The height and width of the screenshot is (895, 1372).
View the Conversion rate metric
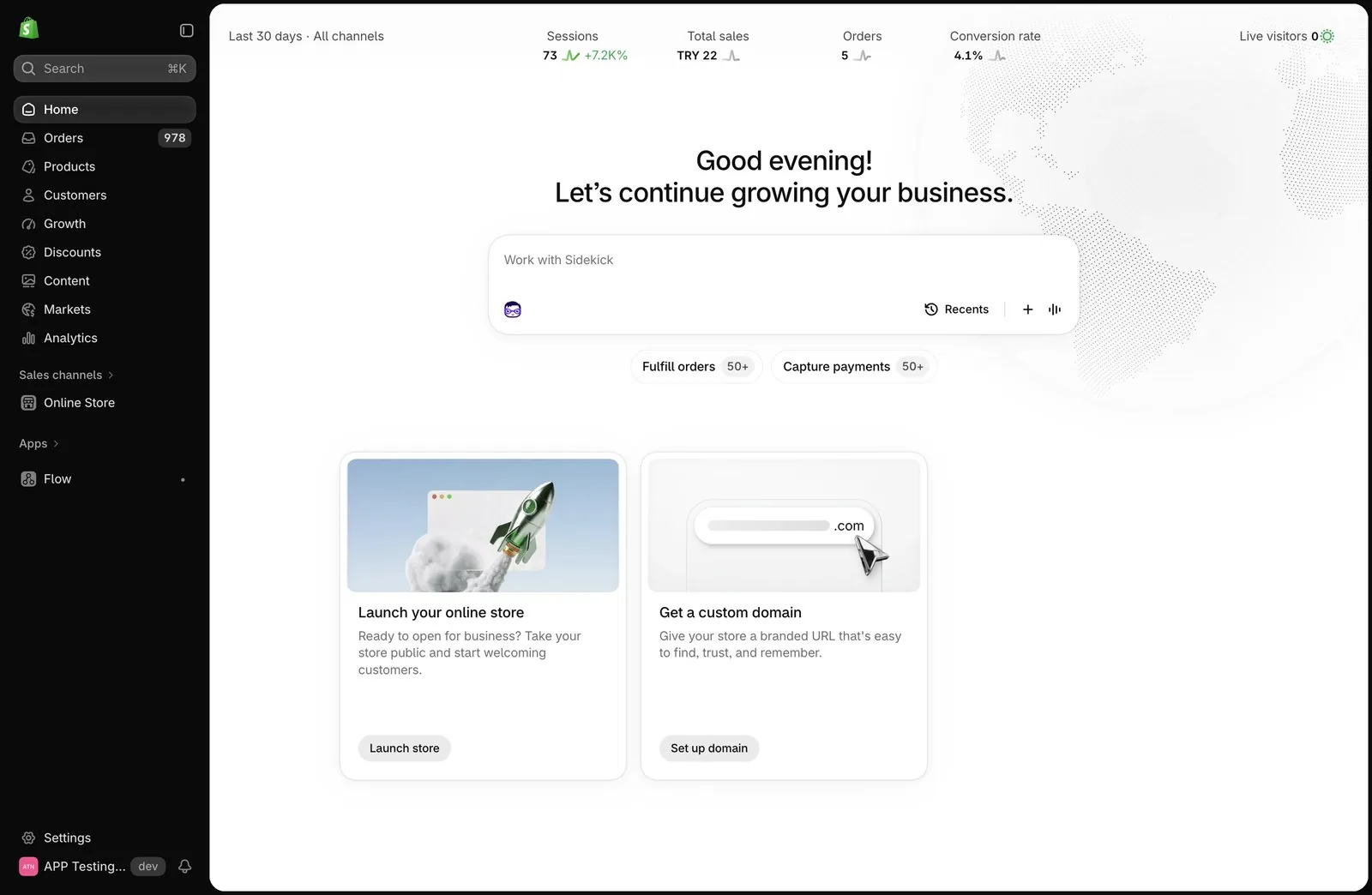(x=995, y=45)
